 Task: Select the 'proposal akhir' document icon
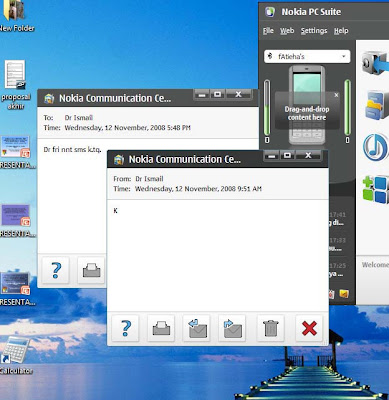[x=16, y=85]
